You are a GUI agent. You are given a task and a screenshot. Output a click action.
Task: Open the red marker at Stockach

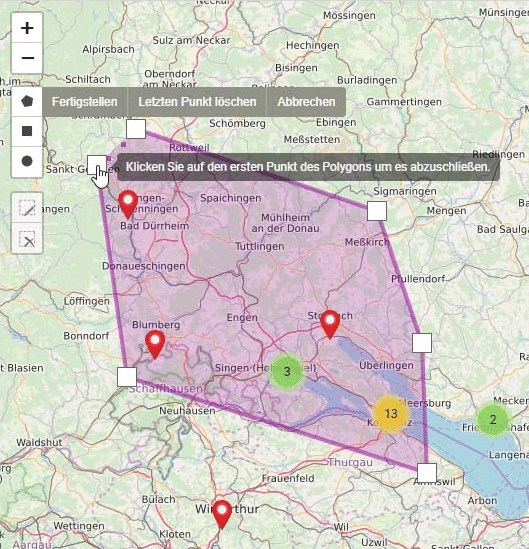(x=330, y=325)
